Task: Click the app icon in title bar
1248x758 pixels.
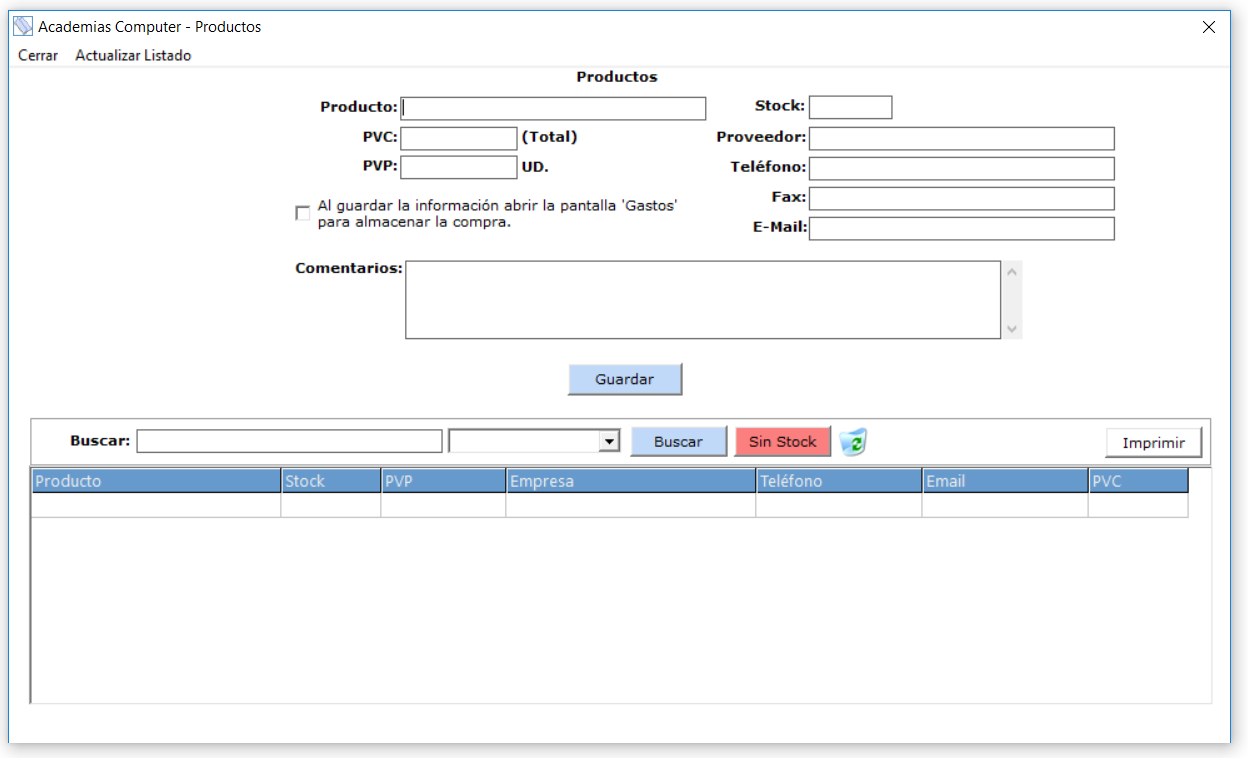Action: pos(23,27)
